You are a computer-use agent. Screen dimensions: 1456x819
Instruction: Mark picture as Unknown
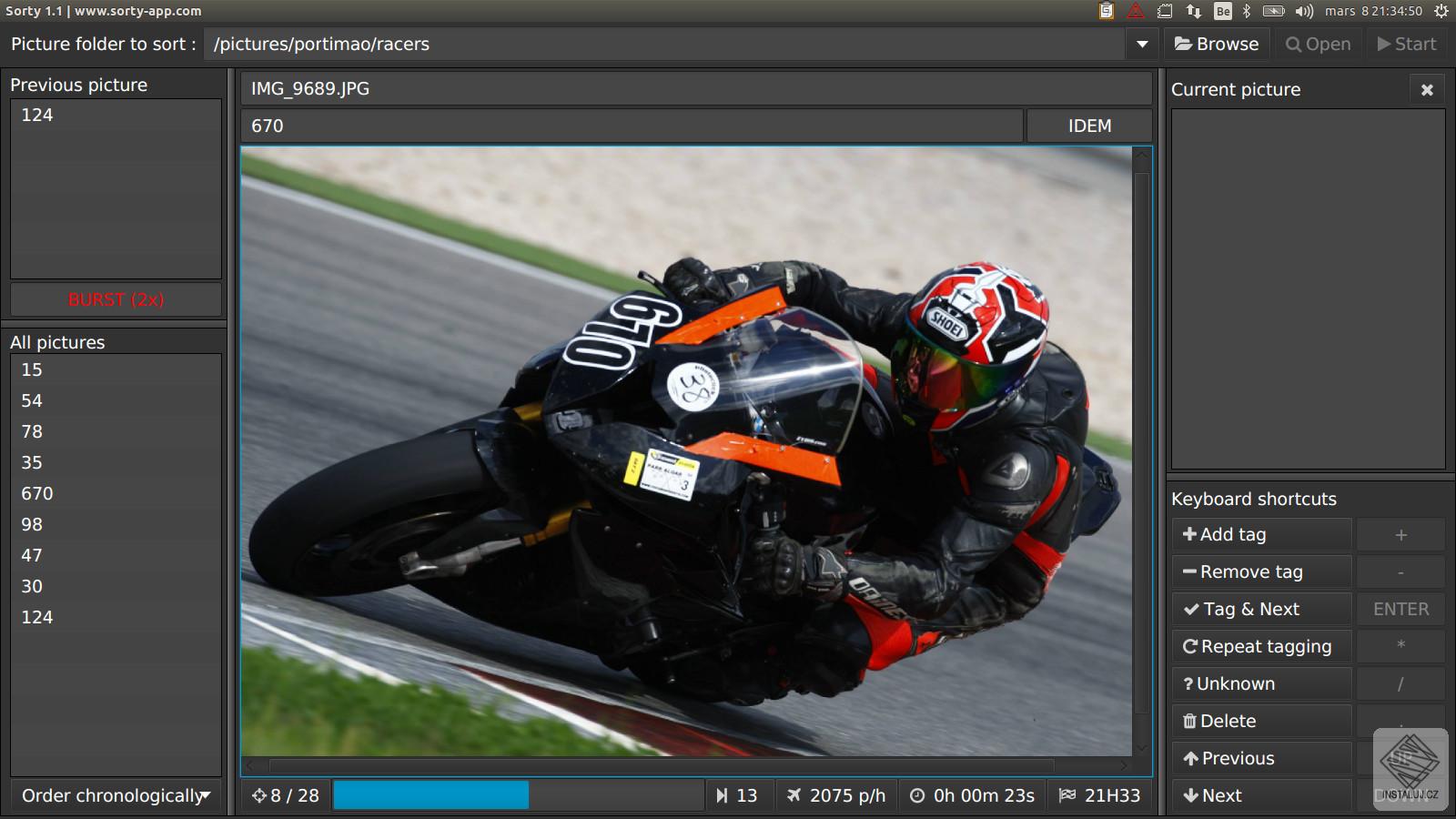pyautogui.click(x=1261, y=683)
